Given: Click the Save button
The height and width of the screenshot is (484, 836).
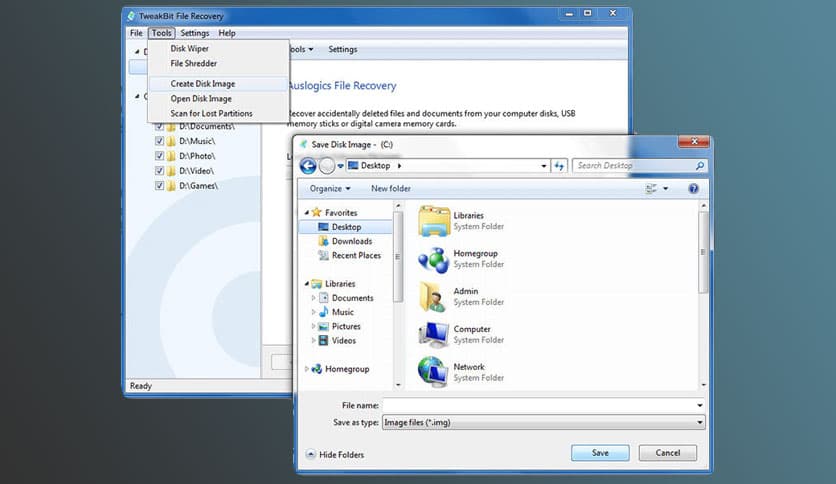Looking at the screenshot, I should coord(600,453).
